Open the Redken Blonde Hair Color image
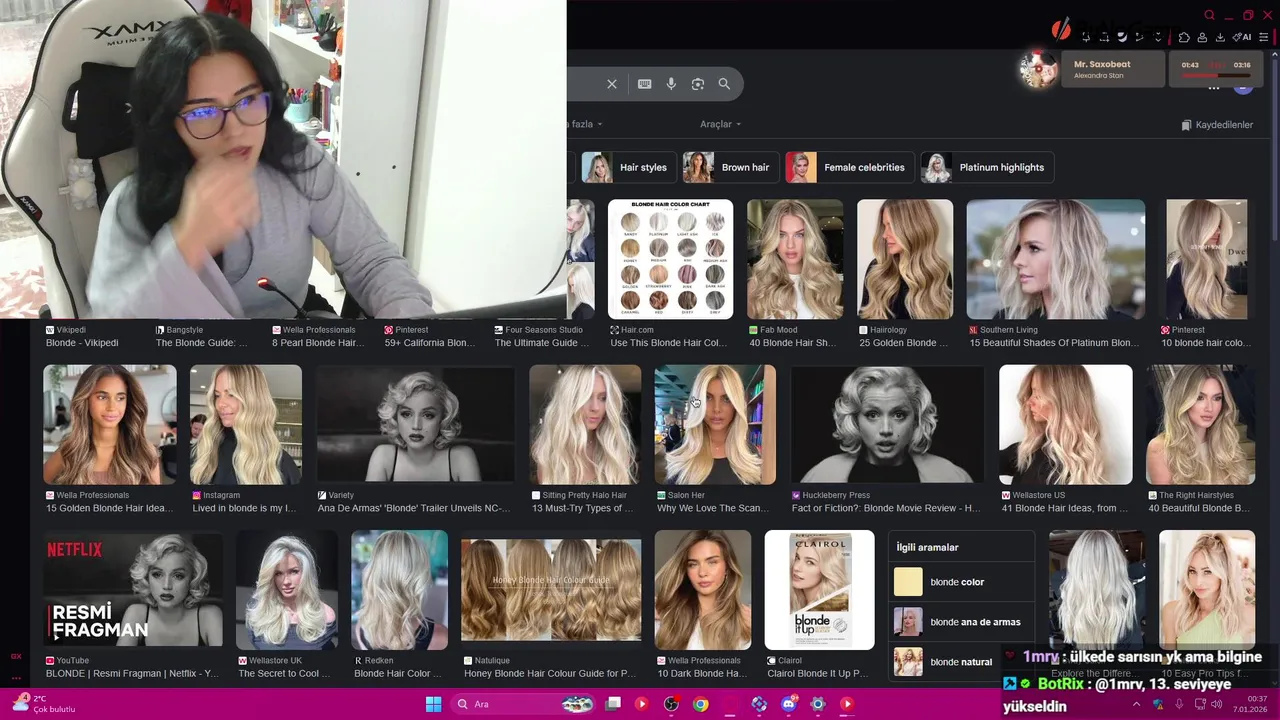1280x720 pixels. 399,590
